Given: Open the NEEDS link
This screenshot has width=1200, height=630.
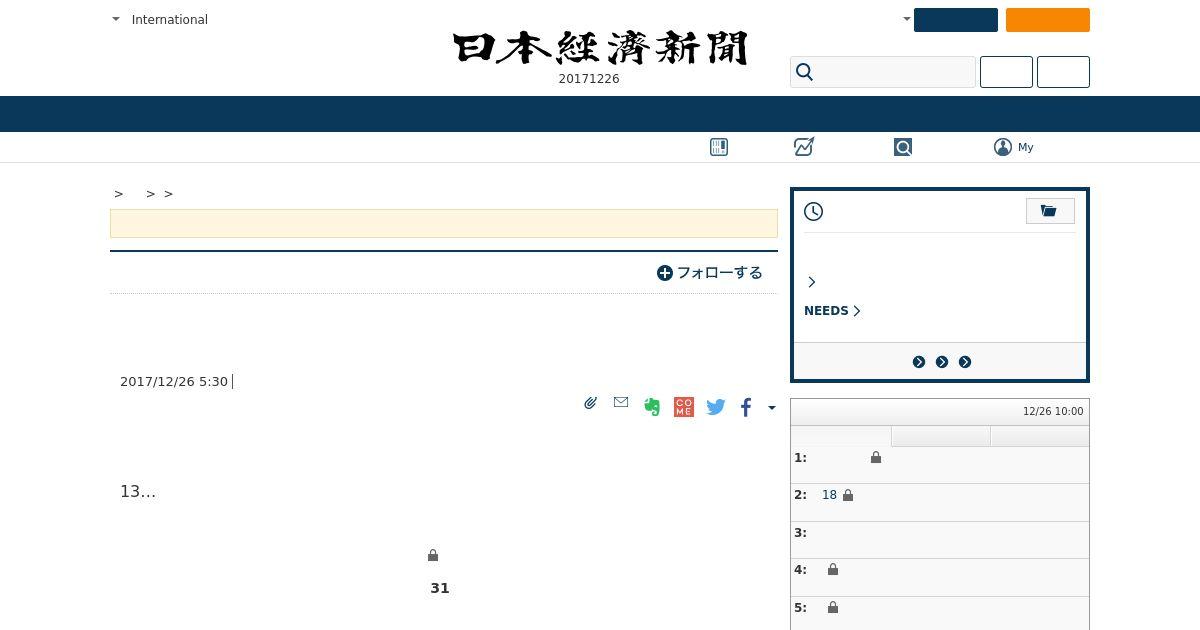Looking at the screenshot, I should (832, 311).
